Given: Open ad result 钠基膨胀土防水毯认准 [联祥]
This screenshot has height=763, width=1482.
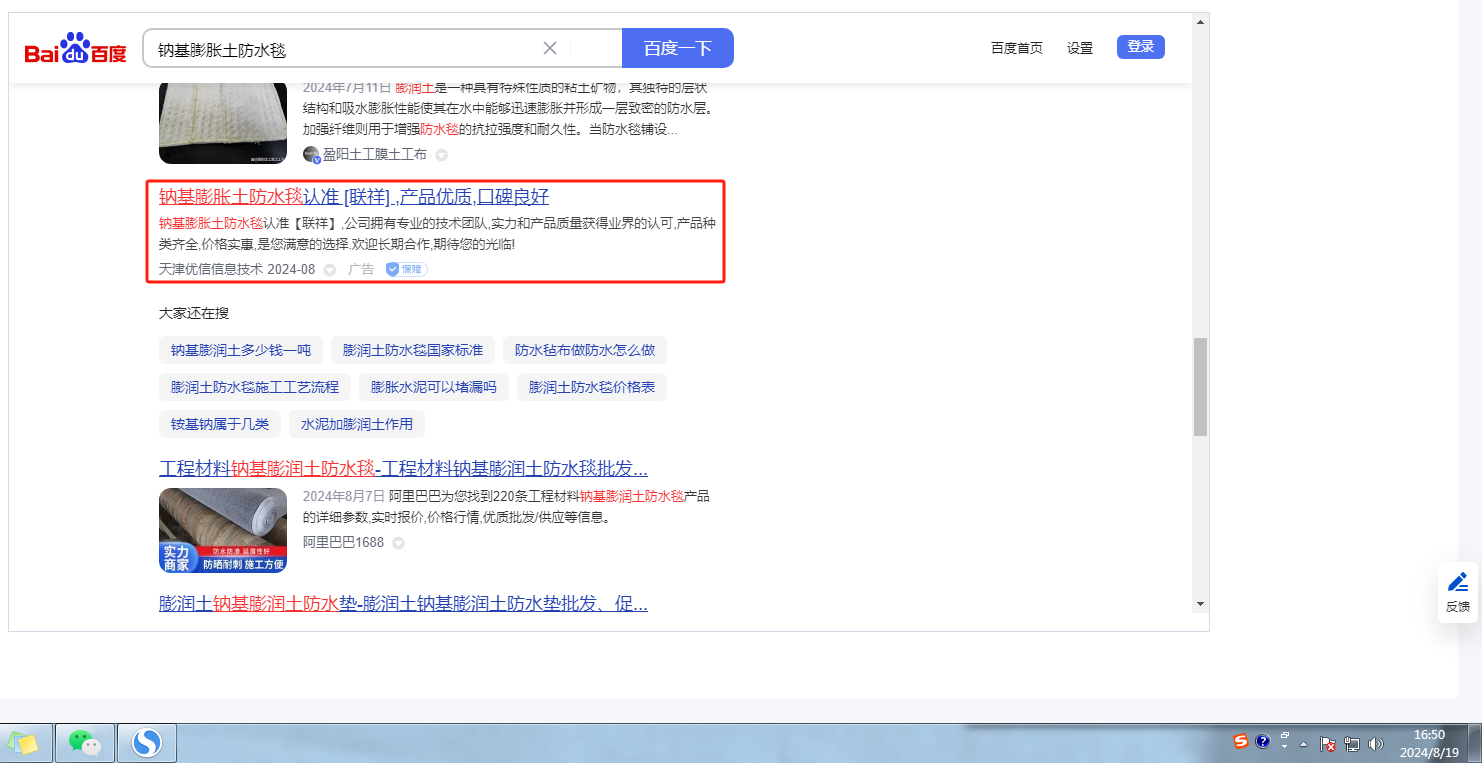Looking at the screenshot, I should pyautogui.click(x=354, y=197).
